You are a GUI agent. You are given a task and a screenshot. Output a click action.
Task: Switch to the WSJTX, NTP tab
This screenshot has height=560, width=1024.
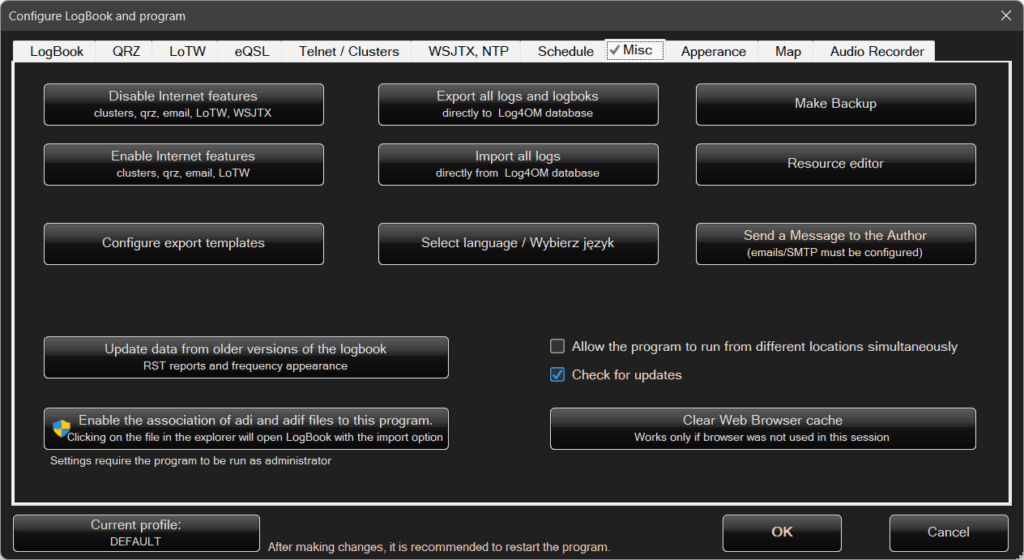467,51
